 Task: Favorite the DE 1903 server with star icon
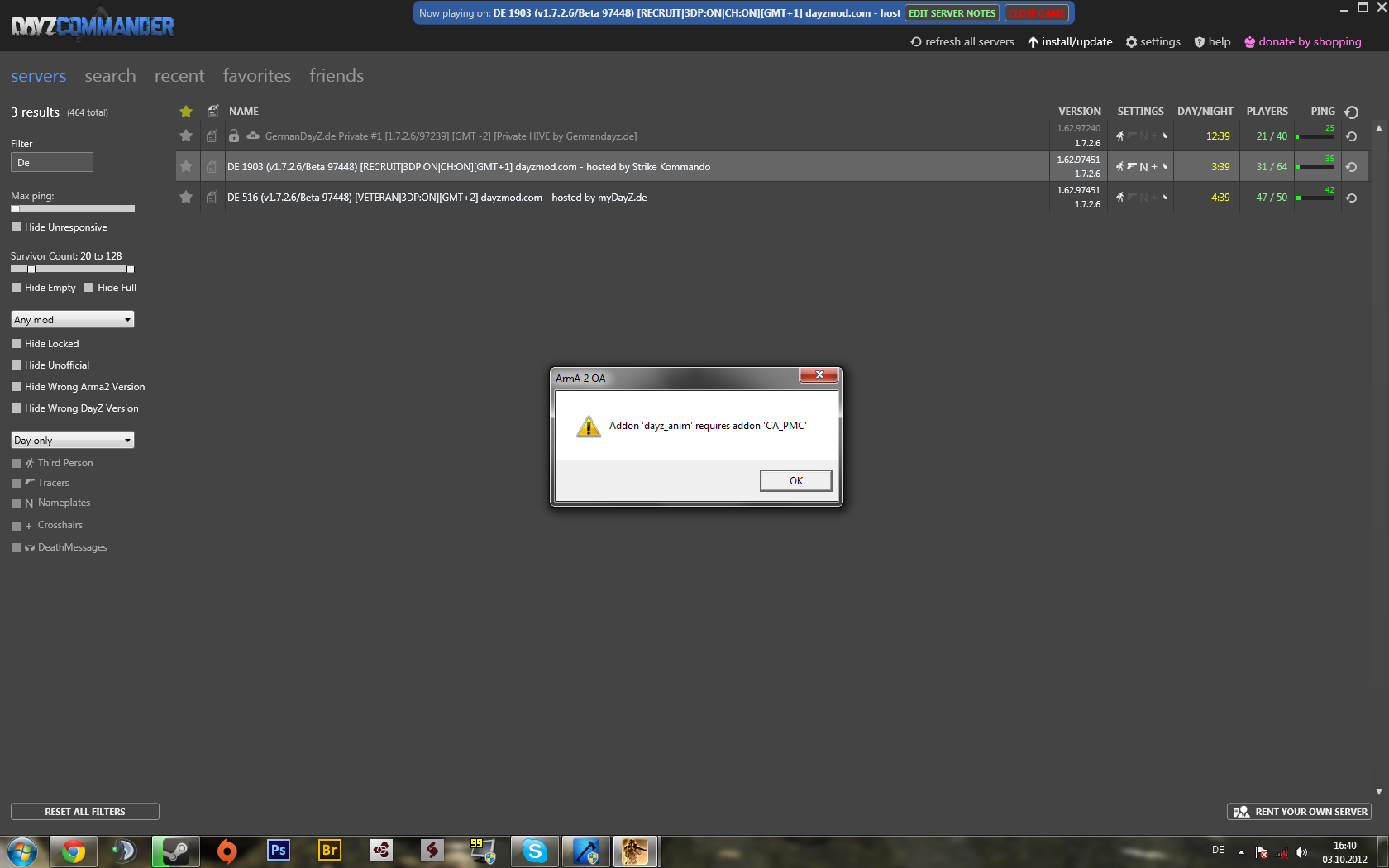[x=186, y=167]
